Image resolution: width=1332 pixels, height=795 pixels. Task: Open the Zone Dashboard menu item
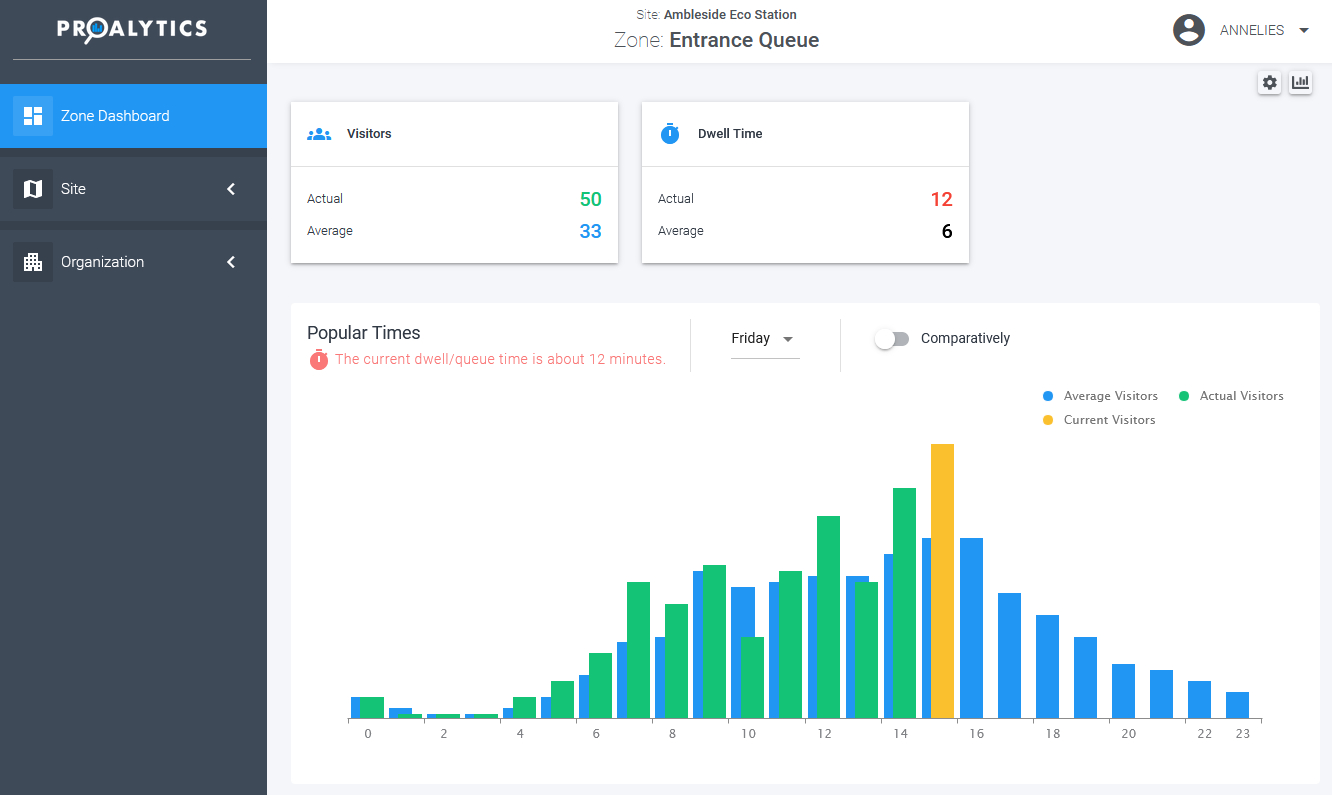click(x=133, y=116)
